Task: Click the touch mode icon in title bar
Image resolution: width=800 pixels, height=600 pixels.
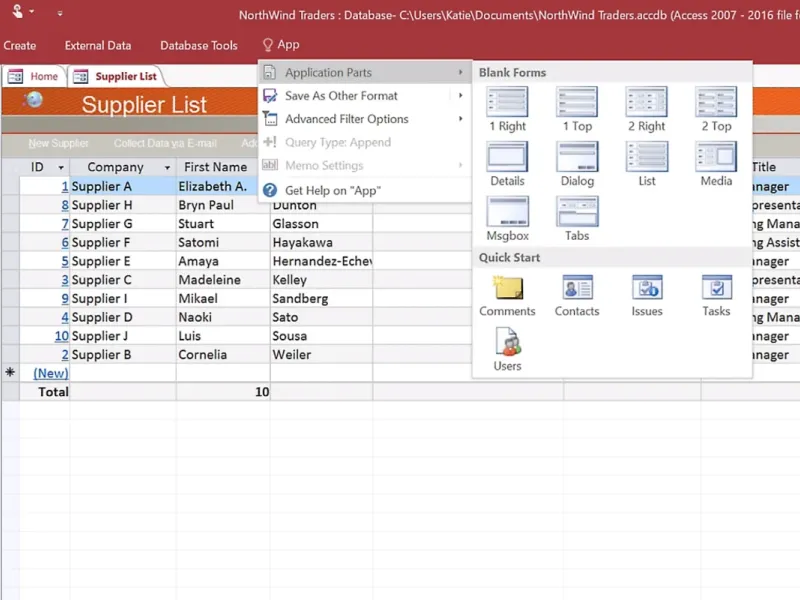Action: click(17, 11)
